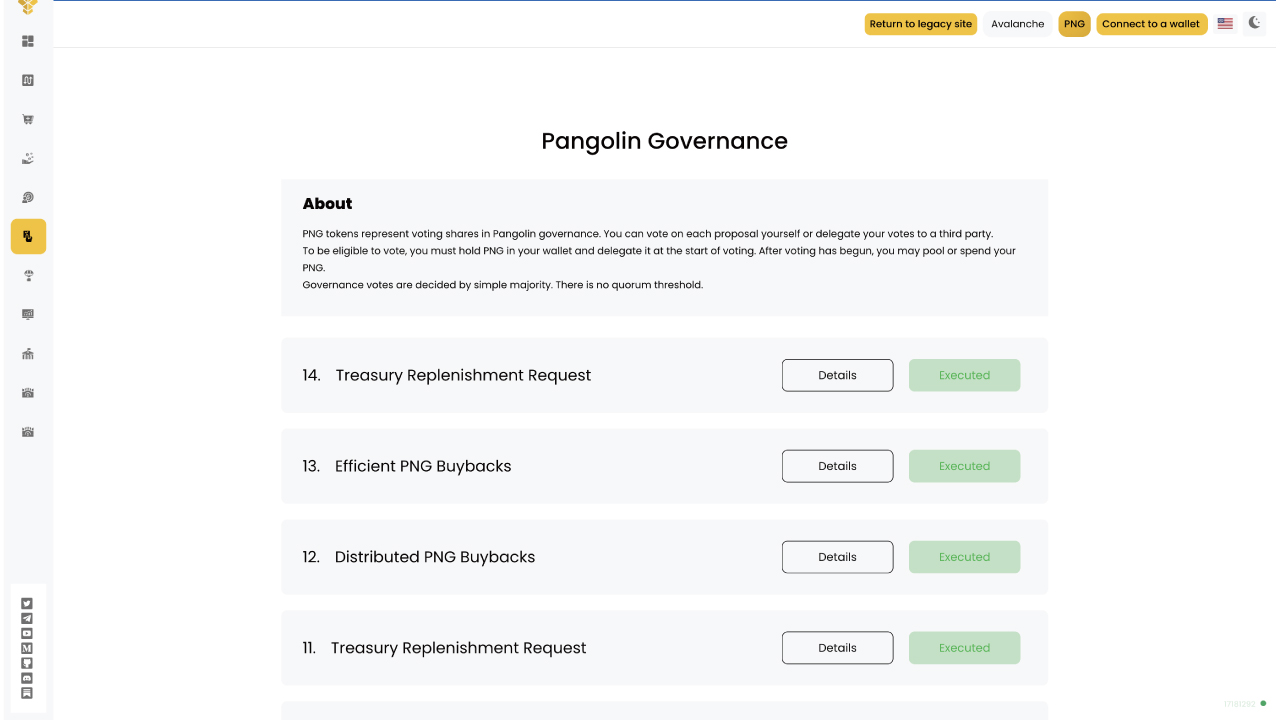Click Executed status on proposal 11
The width and height of the screenshot is (1280, 720).
pyautogui.click(x=964, y=648)
